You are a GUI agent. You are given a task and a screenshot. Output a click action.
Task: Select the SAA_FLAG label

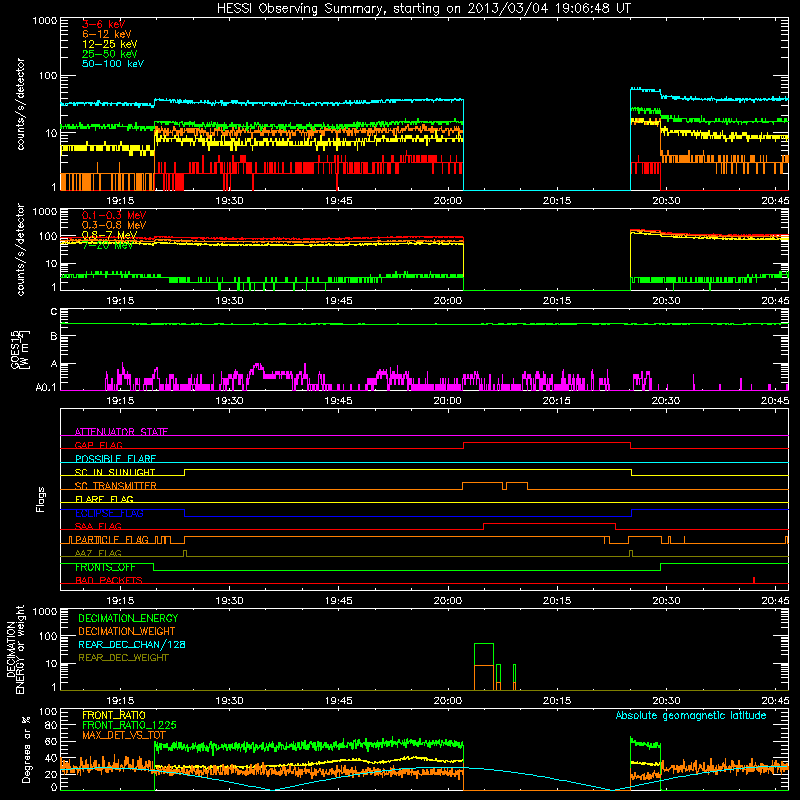pos(98,526)
